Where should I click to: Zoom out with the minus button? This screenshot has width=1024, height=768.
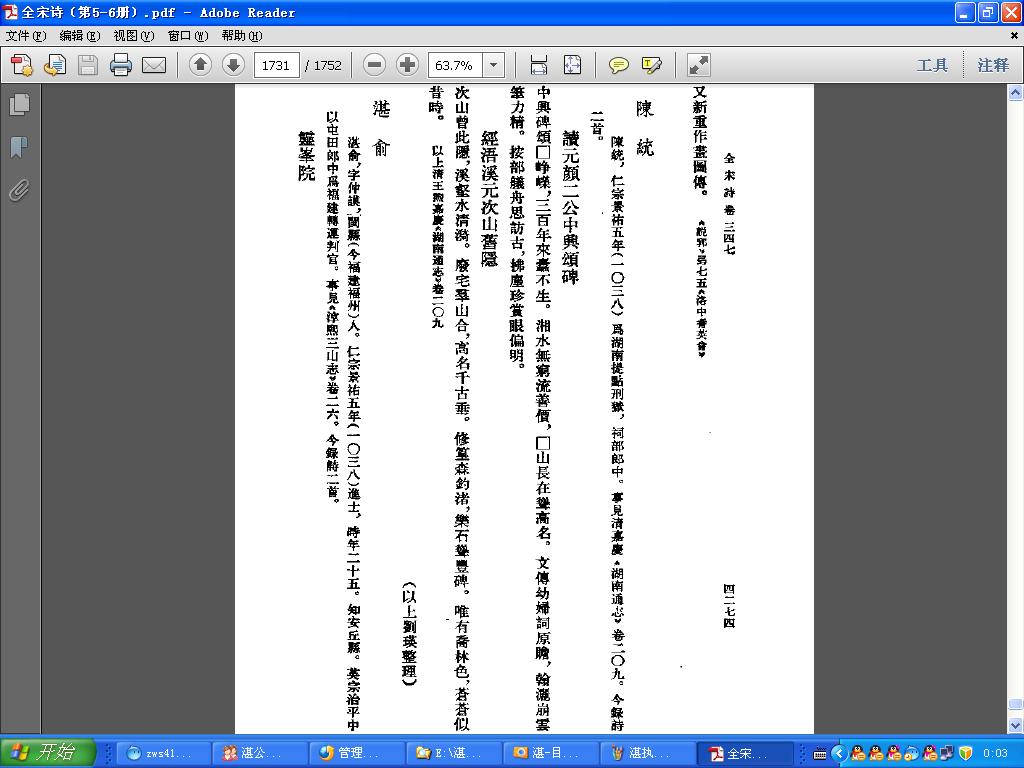pyautogui.click(x=374, y=65)
